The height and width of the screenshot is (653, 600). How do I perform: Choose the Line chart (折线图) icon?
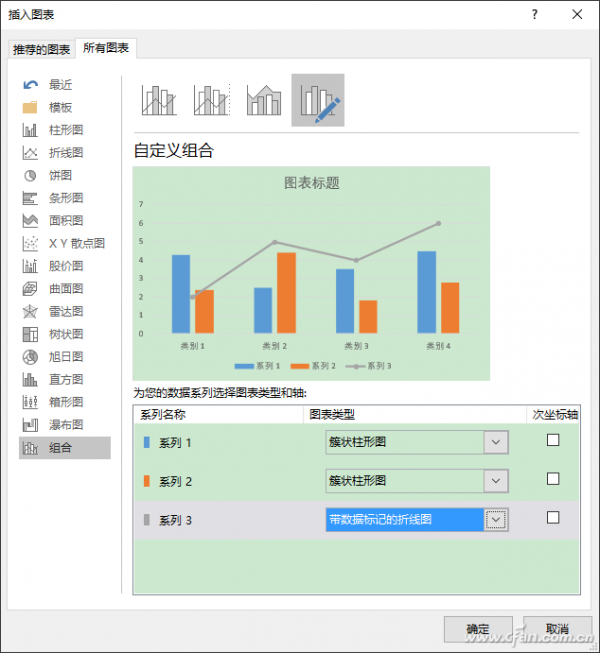(x=30, y=153)
